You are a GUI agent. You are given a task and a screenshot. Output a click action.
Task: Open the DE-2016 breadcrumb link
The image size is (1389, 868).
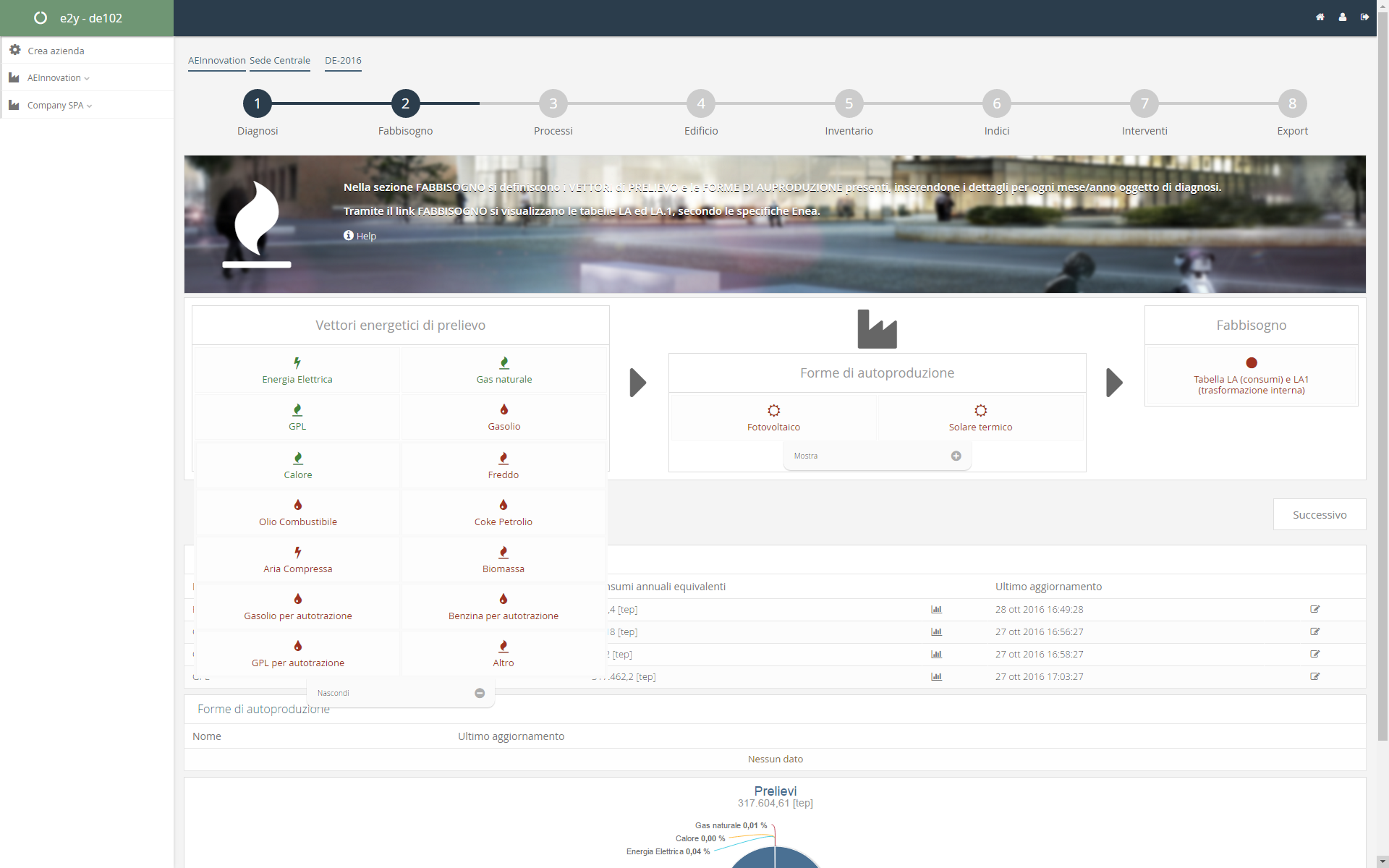click(343, 60)
